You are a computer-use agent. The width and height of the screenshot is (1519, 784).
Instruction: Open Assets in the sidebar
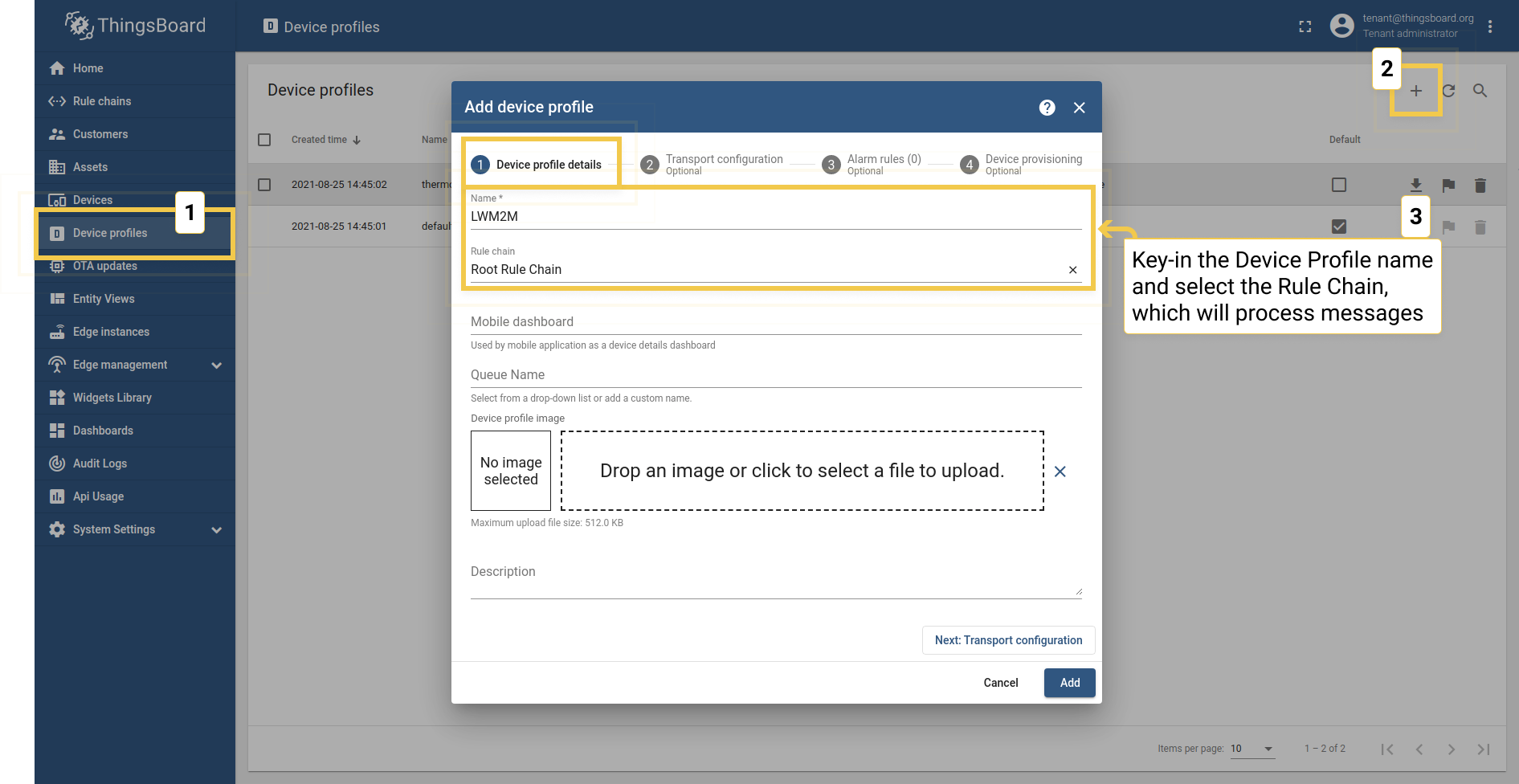135,167
